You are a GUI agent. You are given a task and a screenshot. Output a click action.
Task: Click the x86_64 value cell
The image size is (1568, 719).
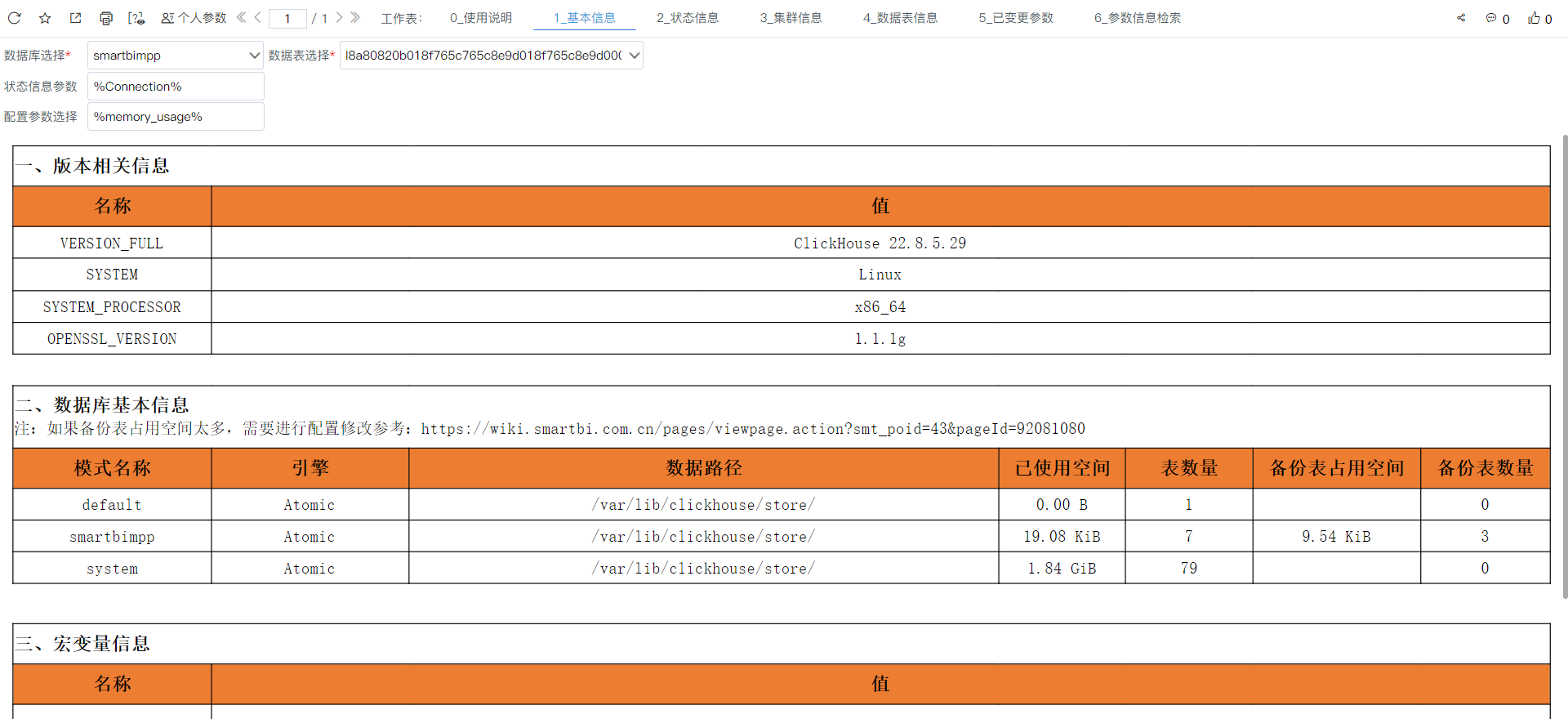(880, 307)
